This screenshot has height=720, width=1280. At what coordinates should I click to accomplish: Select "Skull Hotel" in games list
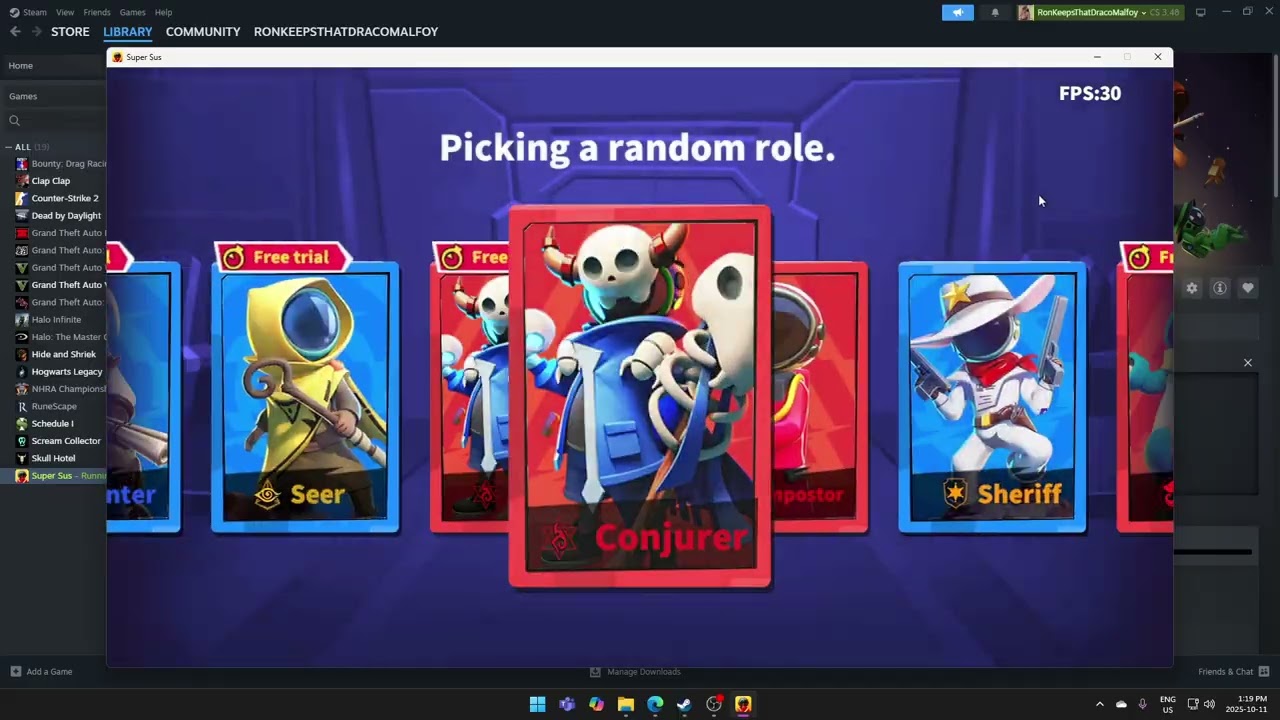pos(53,458)
